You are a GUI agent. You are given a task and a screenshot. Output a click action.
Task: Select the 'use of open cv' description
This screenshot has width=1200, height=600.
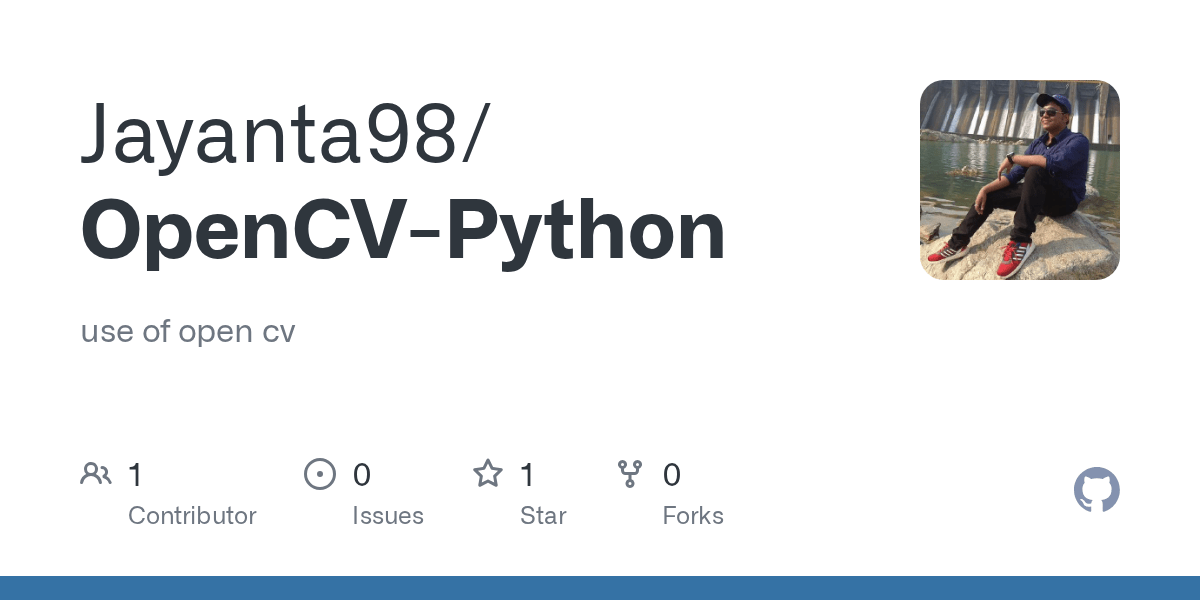[188, 331]
